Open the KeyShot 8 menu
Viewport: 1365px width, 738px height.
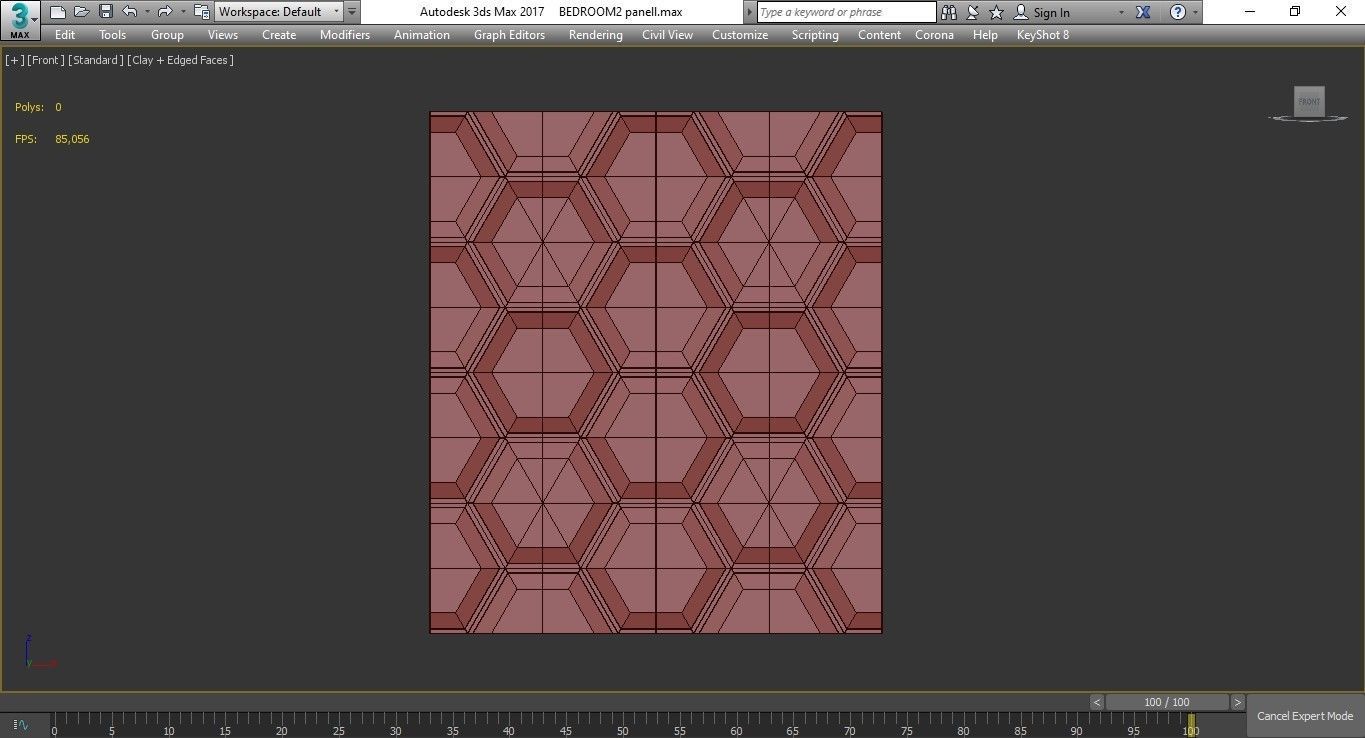(1043, 34)
